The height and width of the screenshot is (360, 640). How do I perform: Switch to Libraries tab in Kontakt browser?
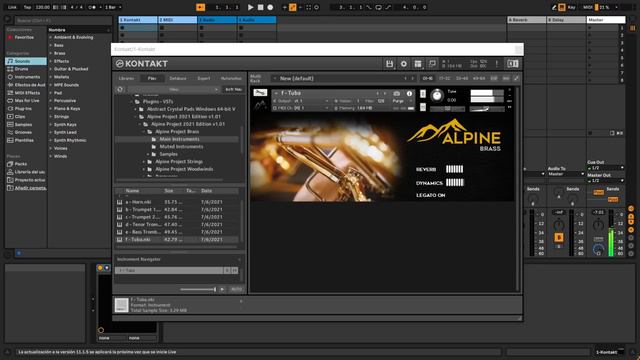pyautogui.click(x=127, y=78)
